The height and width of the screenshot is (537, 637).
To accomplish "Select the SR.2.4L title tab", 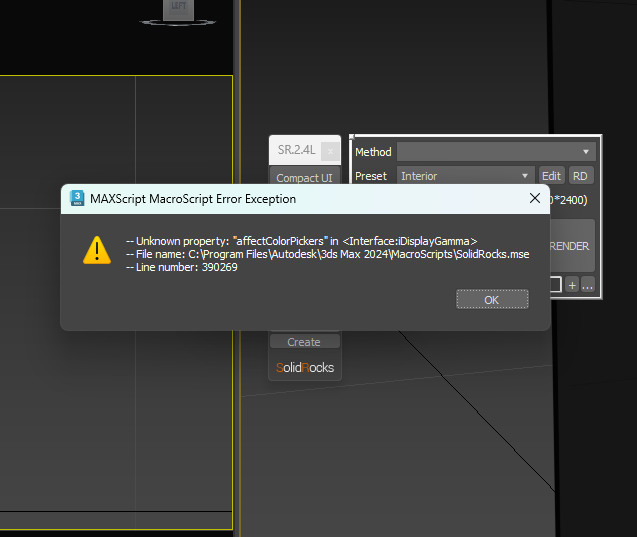I will 296,150.
